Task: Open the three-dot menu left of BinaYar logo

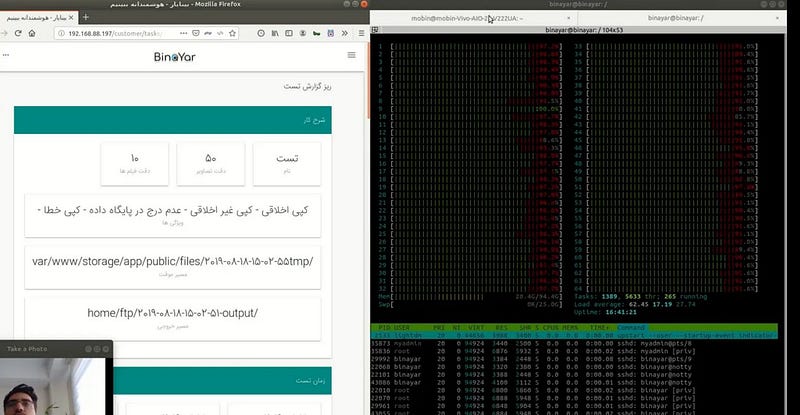Action: point(6,55)
